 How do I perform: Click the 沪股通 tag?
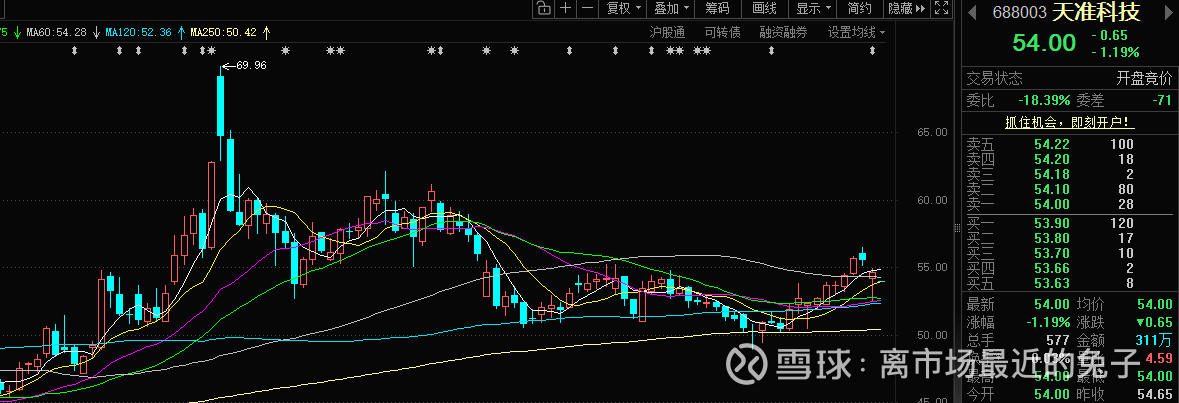click(x=668, y=32)
